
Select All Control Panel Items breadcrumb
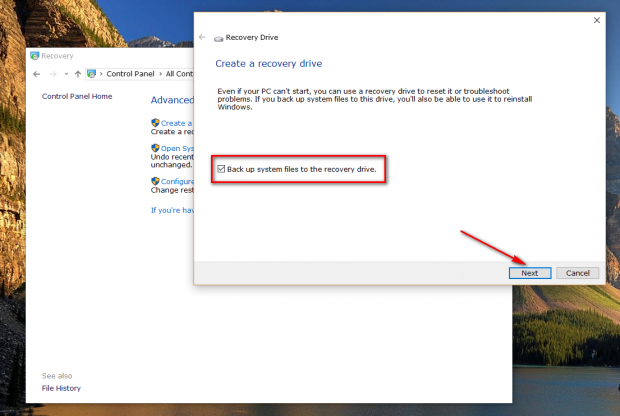(x=180, y=74)
